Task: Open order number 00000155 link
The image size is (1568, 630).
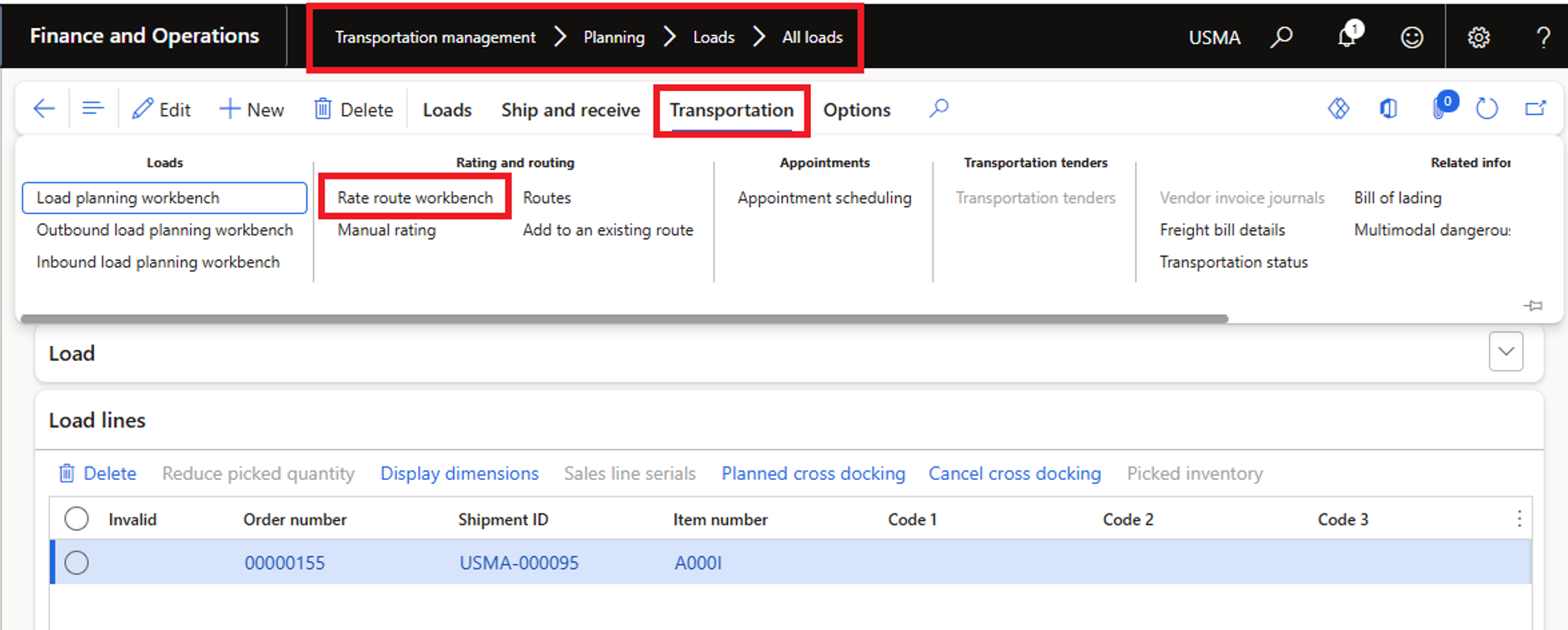Action: click(285, 562)
